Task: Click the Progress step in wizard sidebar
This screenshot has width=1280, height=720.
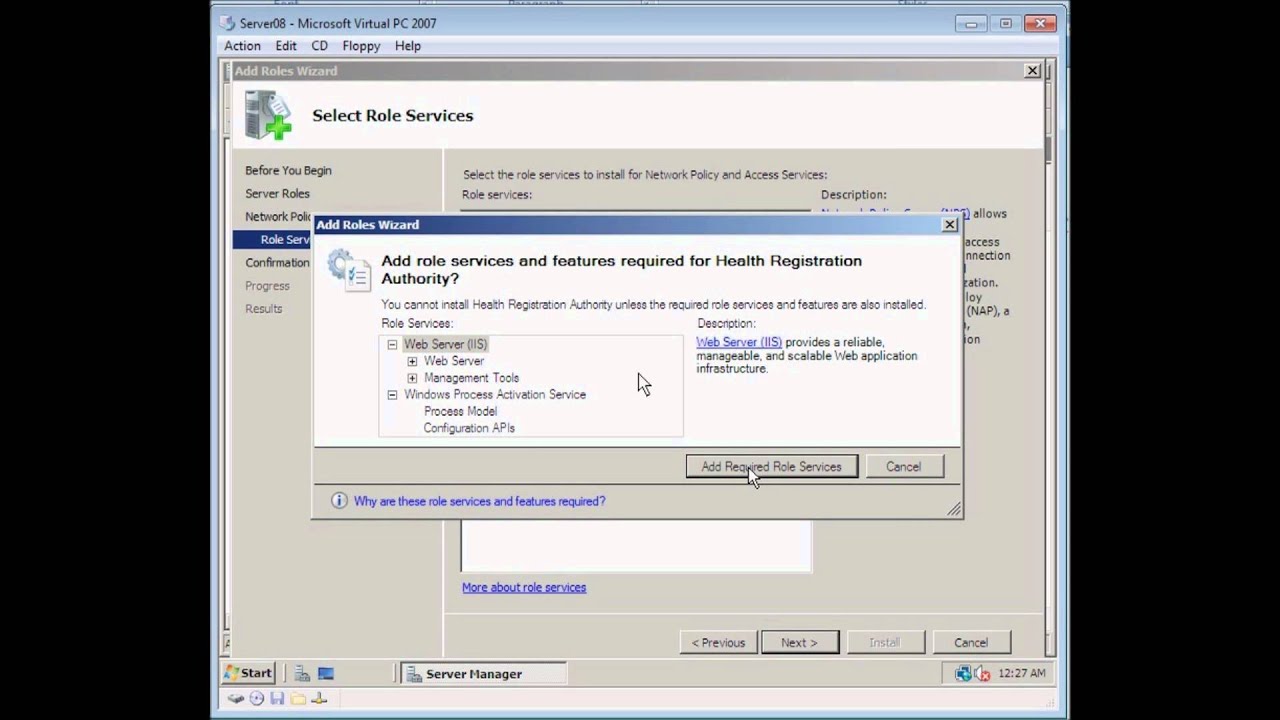Action: coord(267,286)
